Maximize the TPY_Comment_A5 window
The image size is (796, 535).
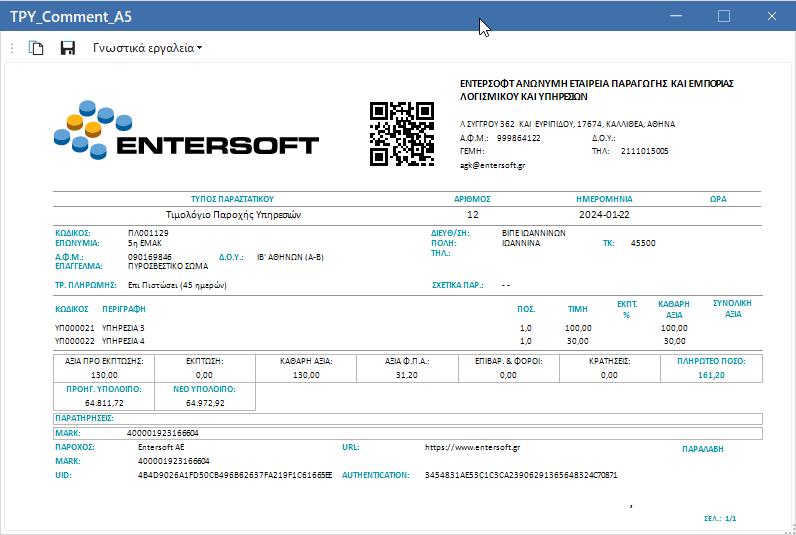coord(724,16)
